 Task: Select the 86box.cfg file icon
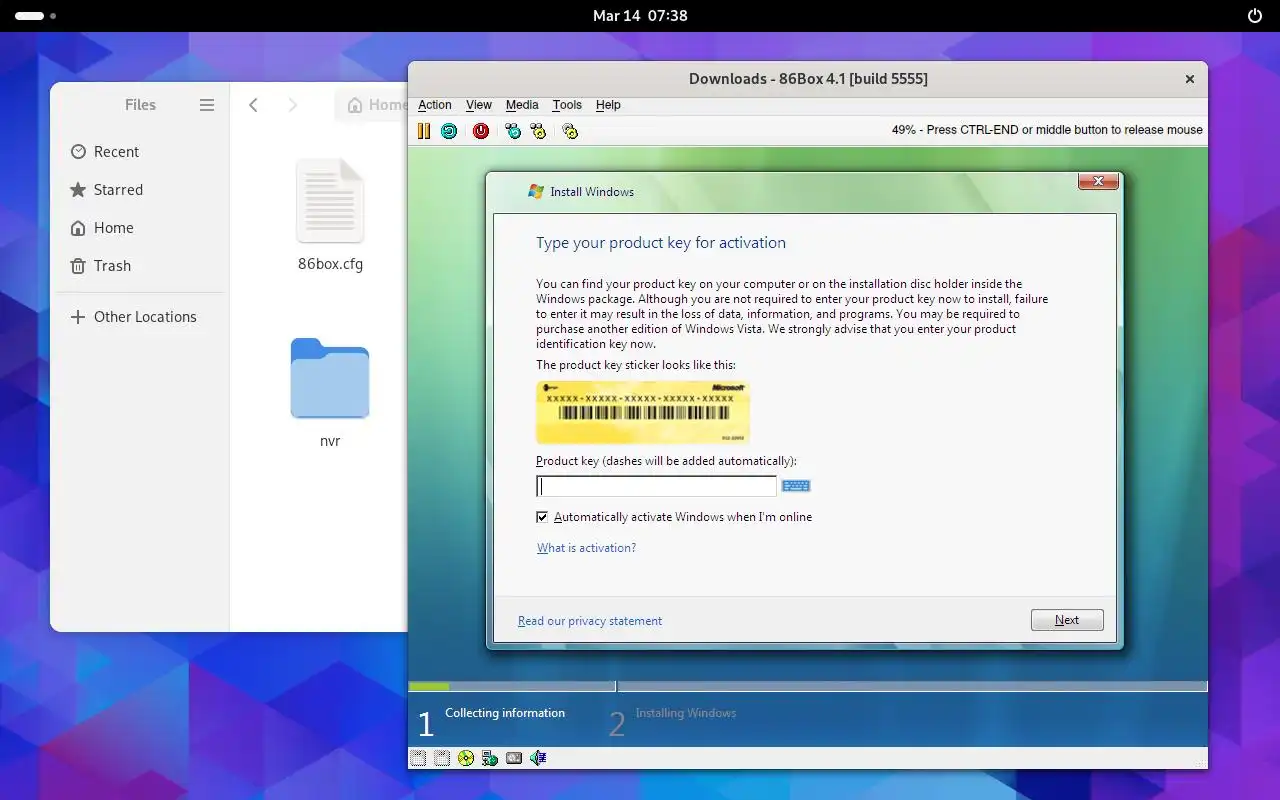pos(330,201)
